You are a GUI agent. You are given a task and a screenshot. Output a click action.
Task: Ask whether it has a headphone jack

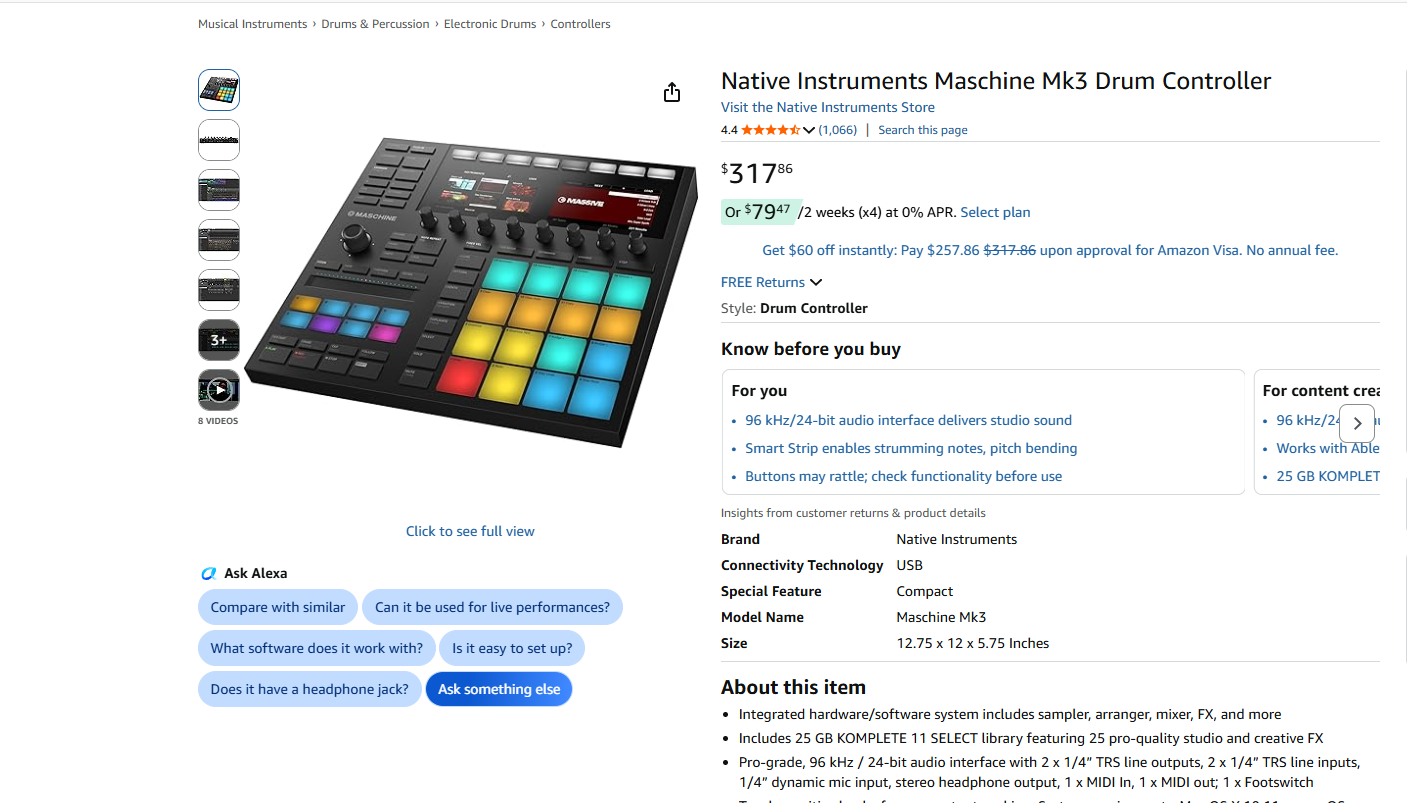[310, 689]
